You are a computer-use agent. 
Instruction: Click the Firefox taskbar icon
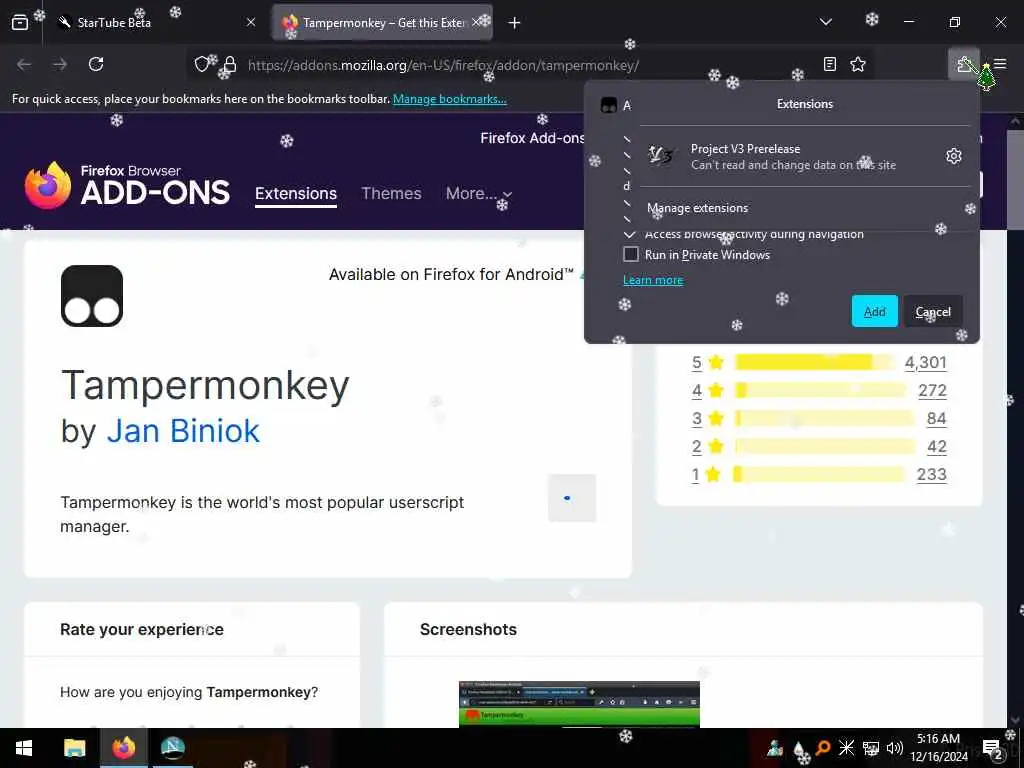click(x=123, y=748)
